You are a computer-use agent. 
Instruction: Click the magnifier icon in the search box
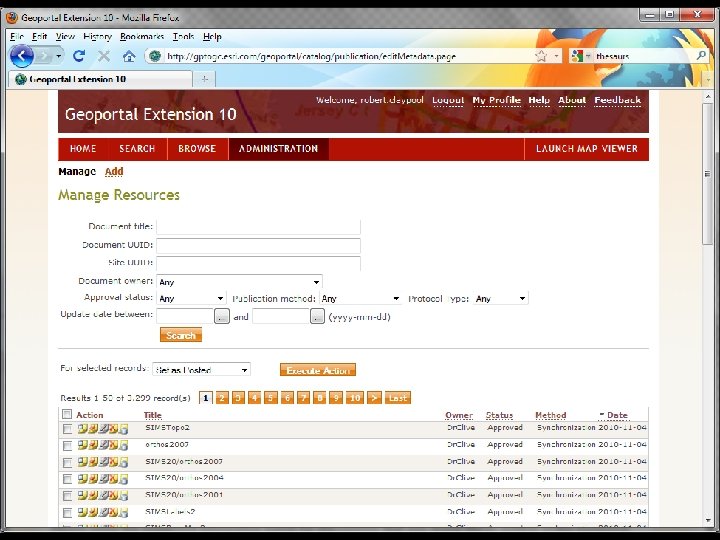[701, 56]
